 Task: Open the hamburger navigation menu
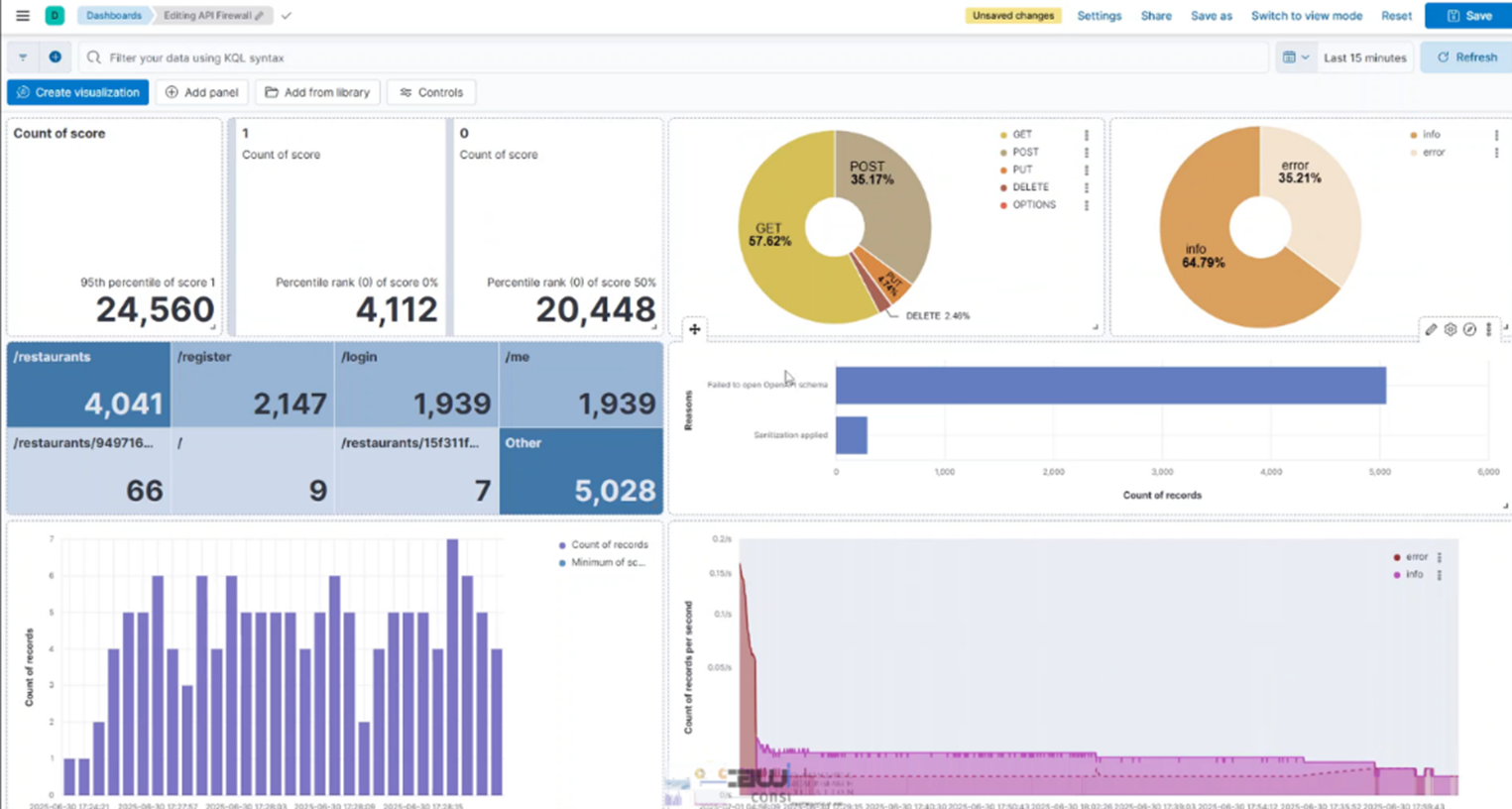[23, 16]
